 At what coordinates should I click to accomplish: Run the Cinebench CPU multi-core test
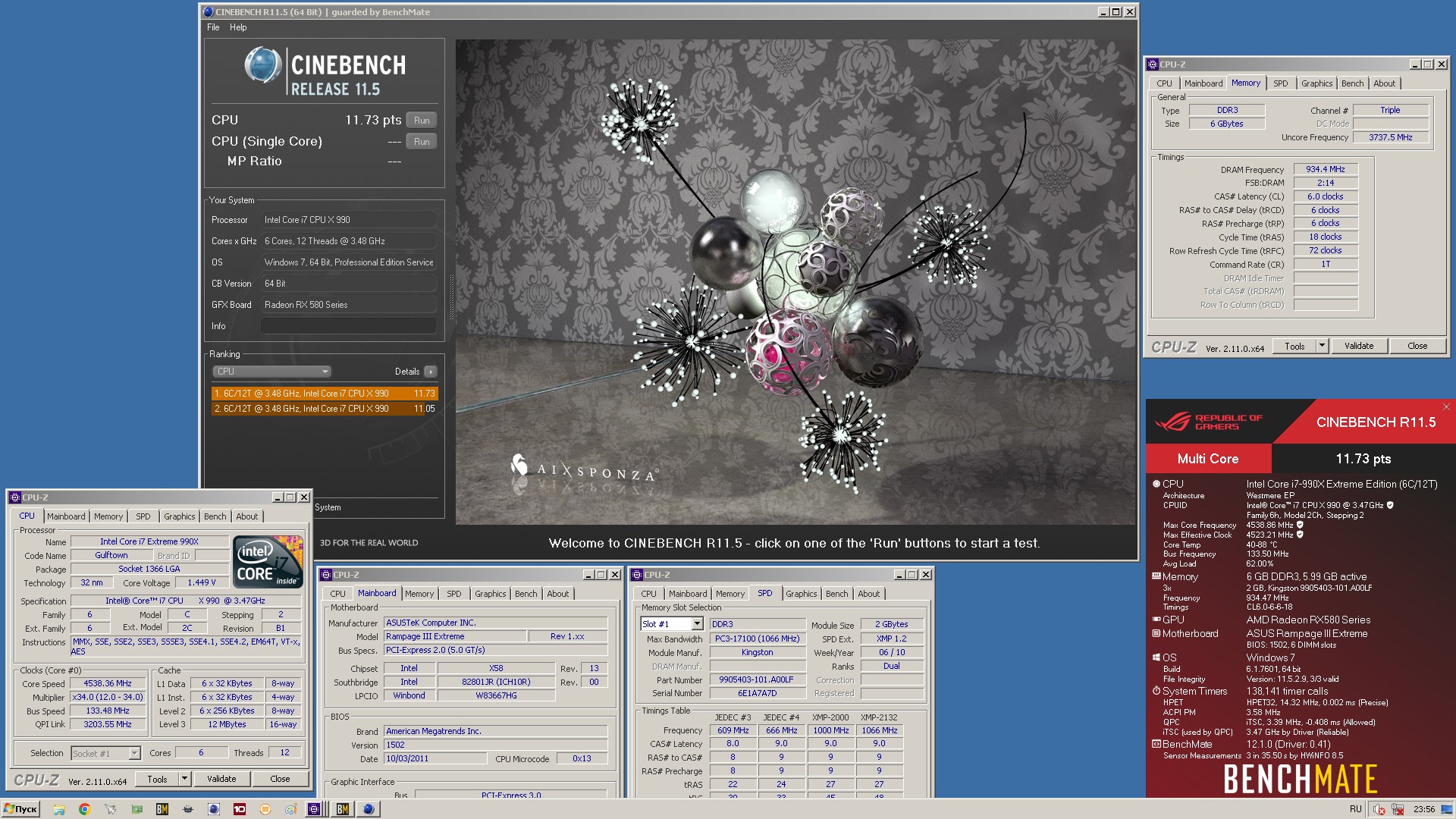422,120
